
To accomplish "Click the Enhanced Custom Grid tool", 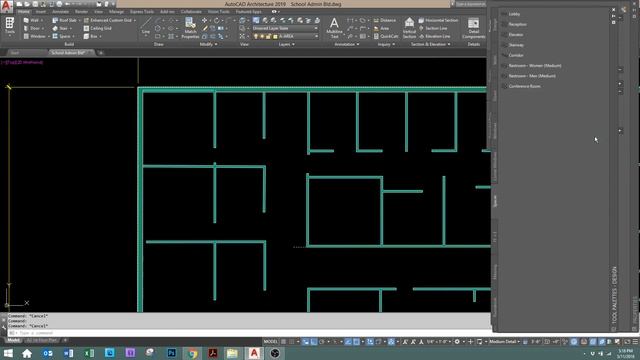I will pos(109,20).
